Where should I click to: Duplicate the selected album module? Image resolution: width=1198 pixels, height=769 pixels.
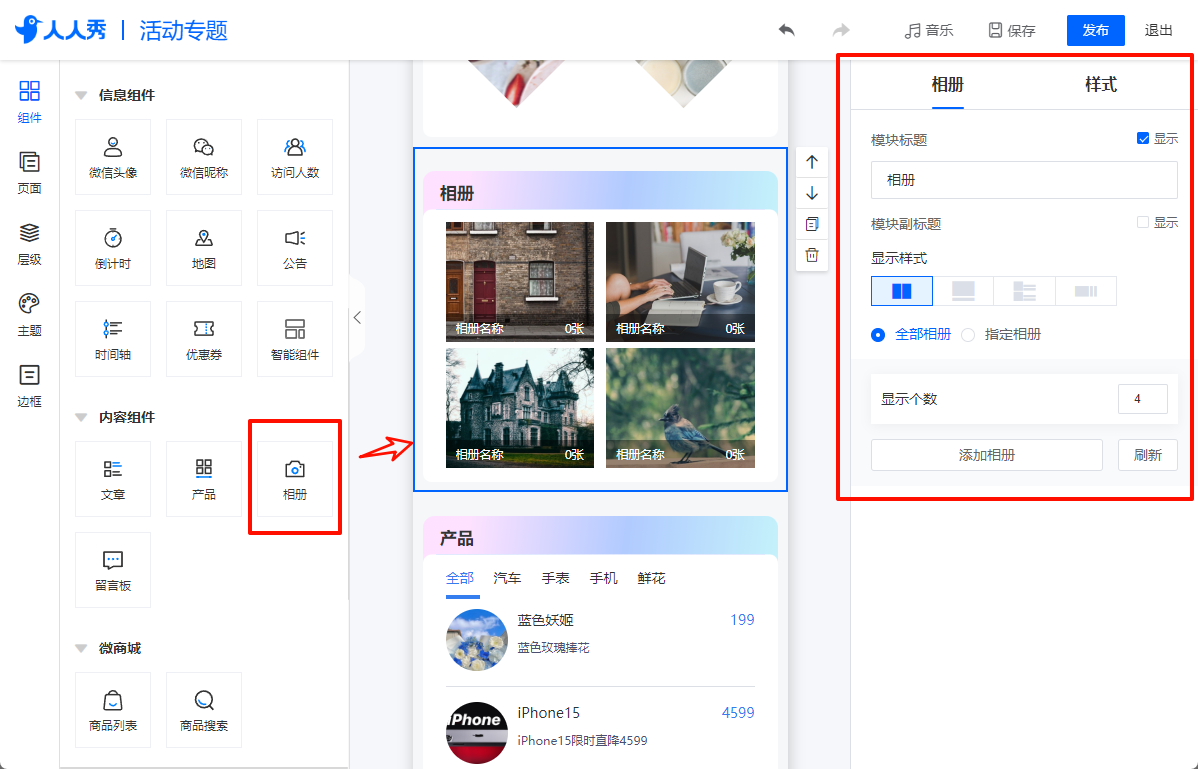812,225
